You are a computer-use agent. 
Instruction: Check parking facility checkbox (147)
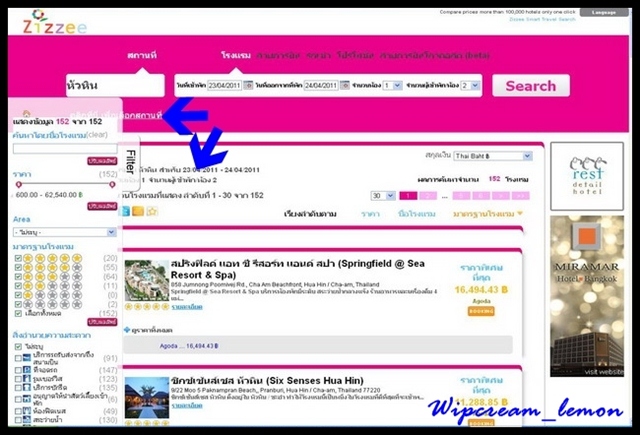(18, 370)
